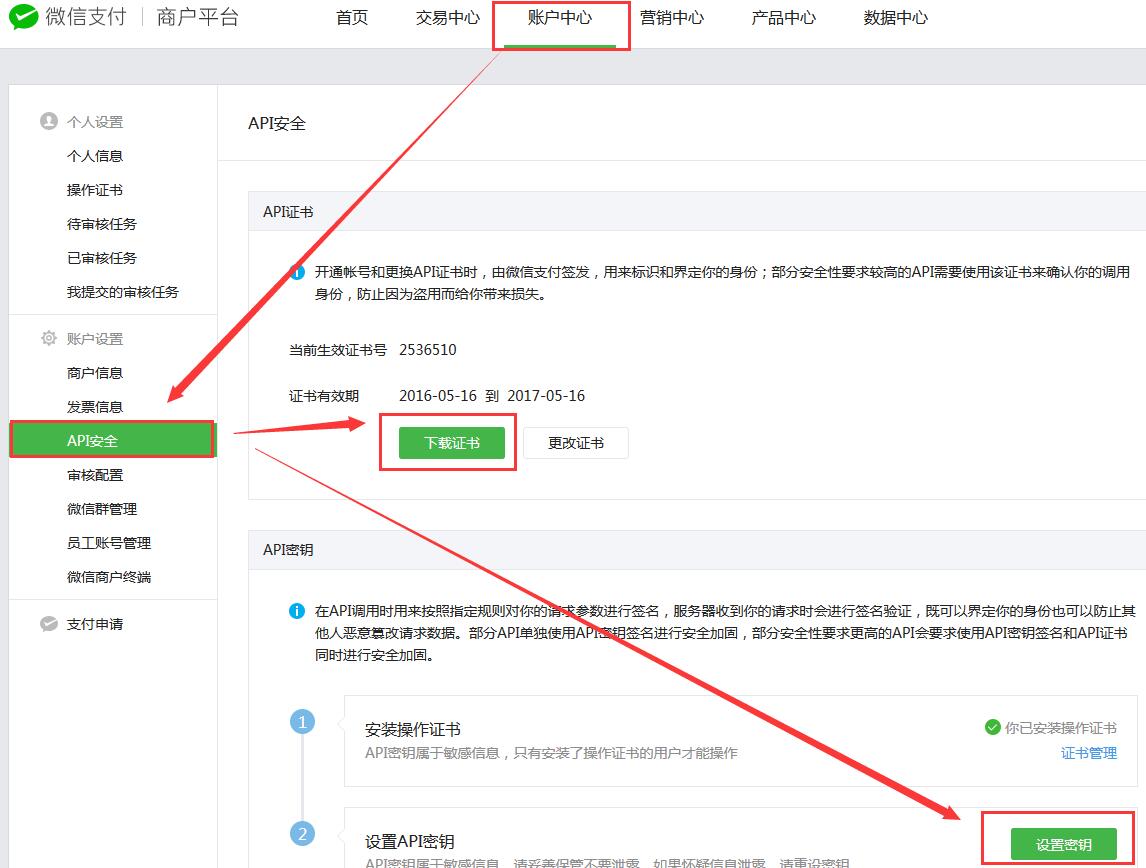Open the 证书管理 link
The image size is (1146, 868).
[x=1089, y=753]
